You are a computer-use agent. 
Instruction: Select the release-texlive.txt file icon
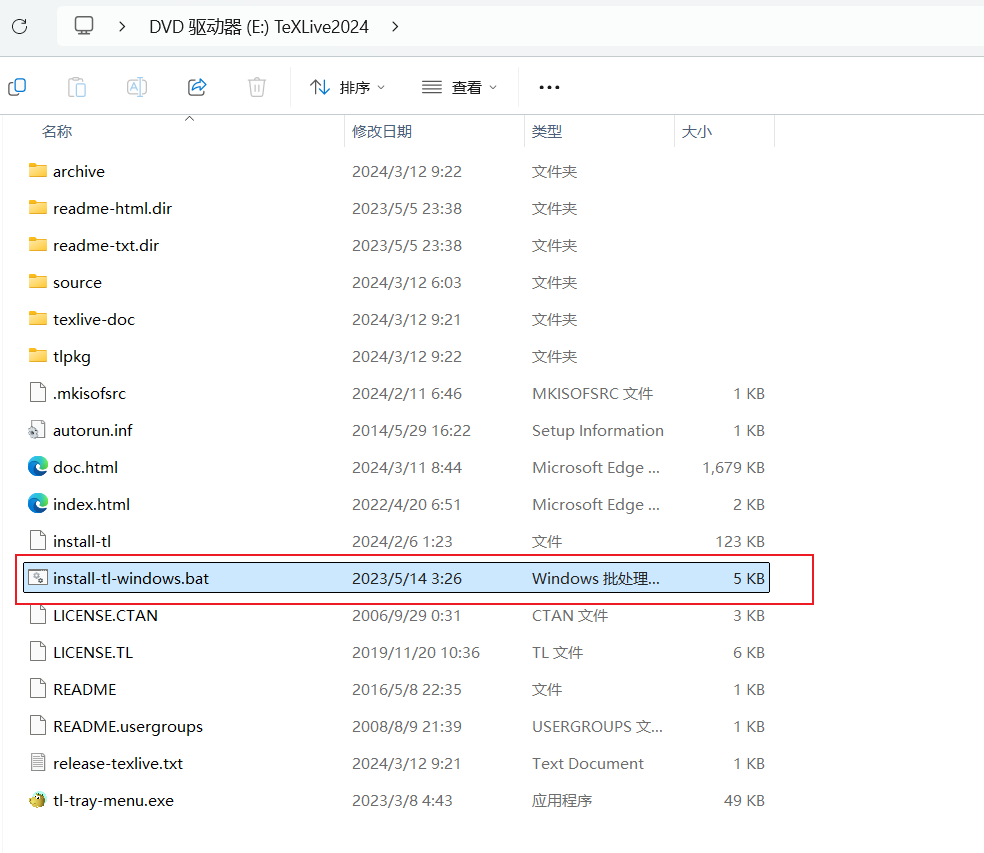point(38,763)
